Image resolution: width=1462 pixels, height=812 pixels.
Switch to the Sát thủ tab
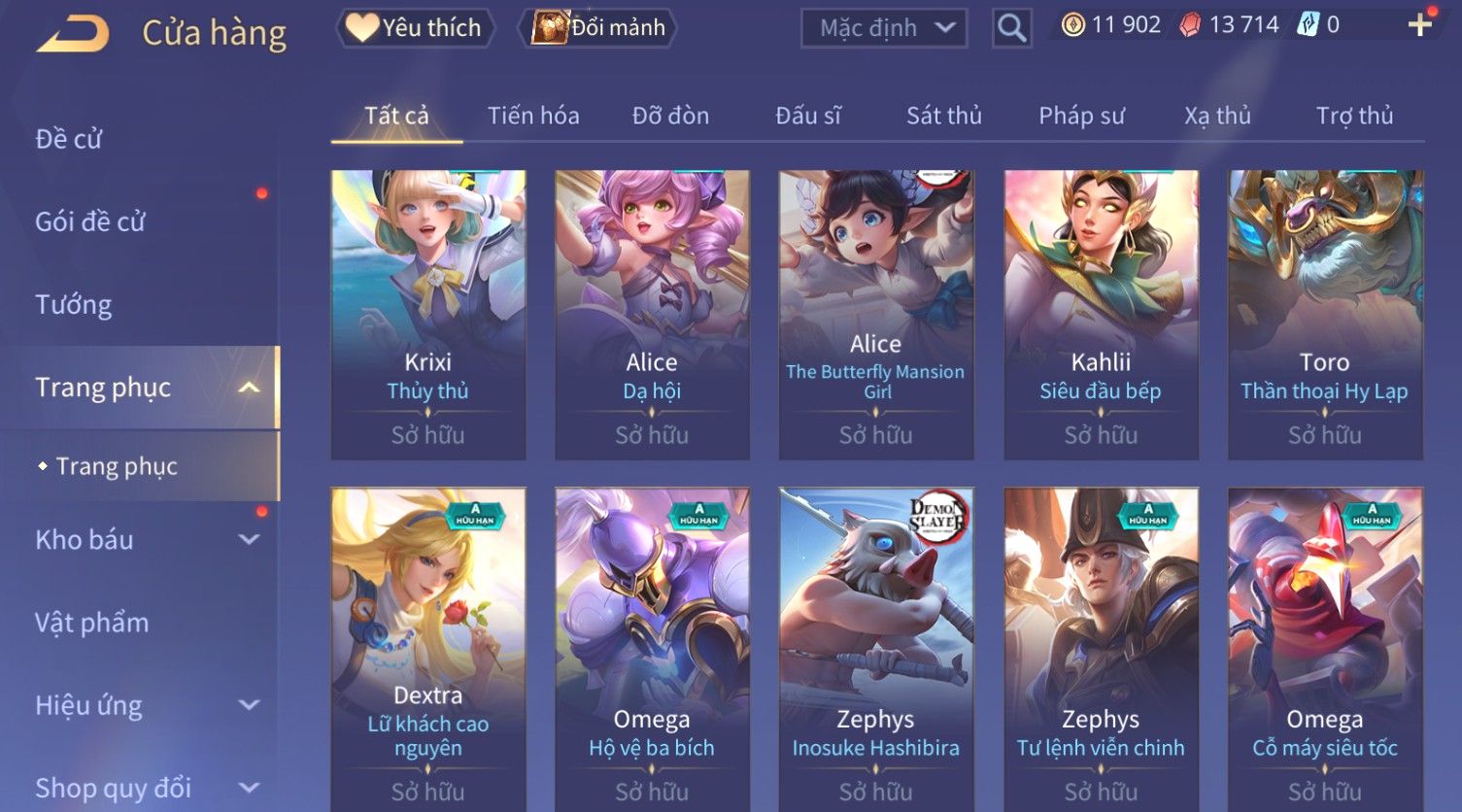[944, 116]
